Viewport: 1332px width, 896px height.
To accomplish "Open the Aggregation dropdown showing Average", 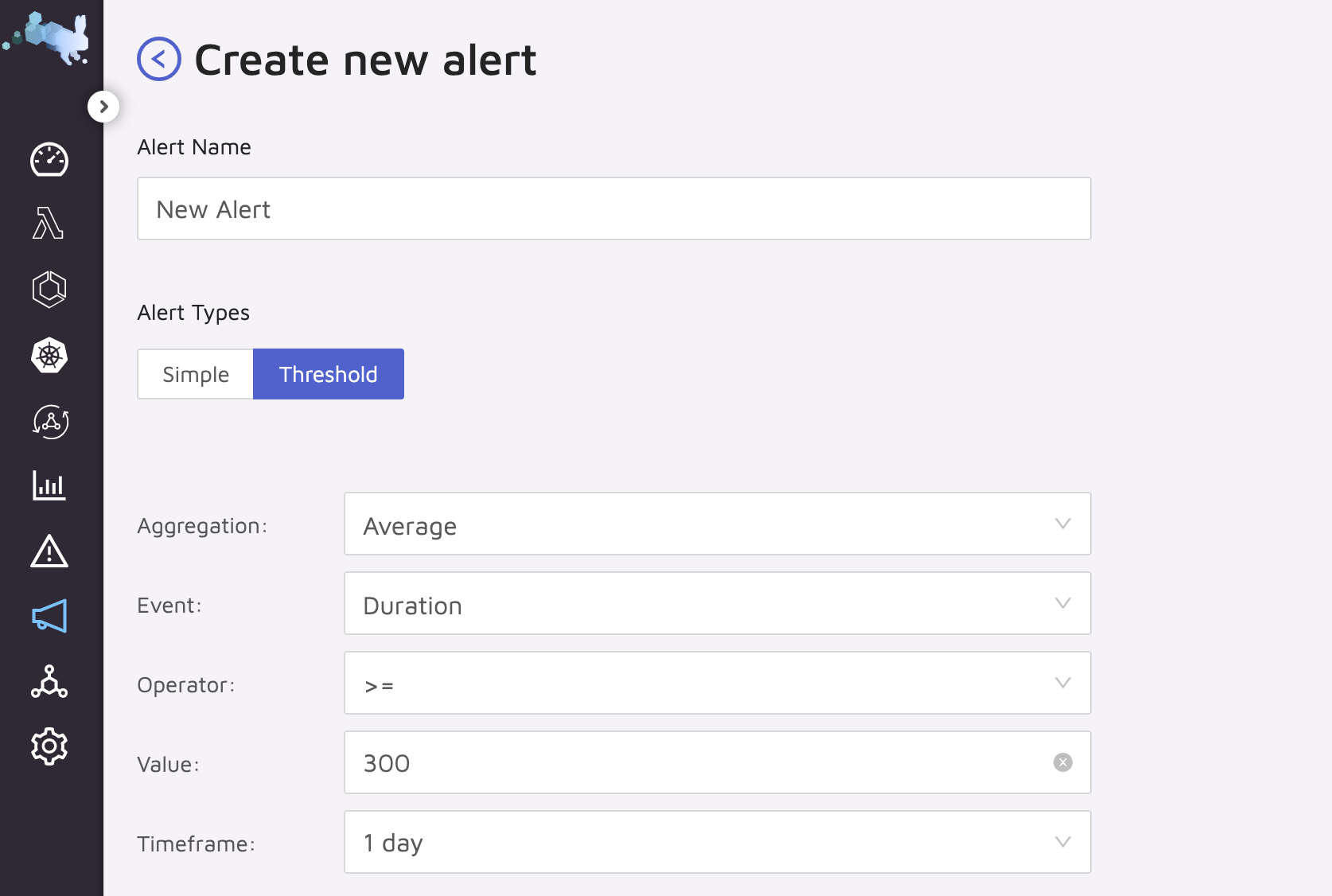I will (x=717, y=524).
